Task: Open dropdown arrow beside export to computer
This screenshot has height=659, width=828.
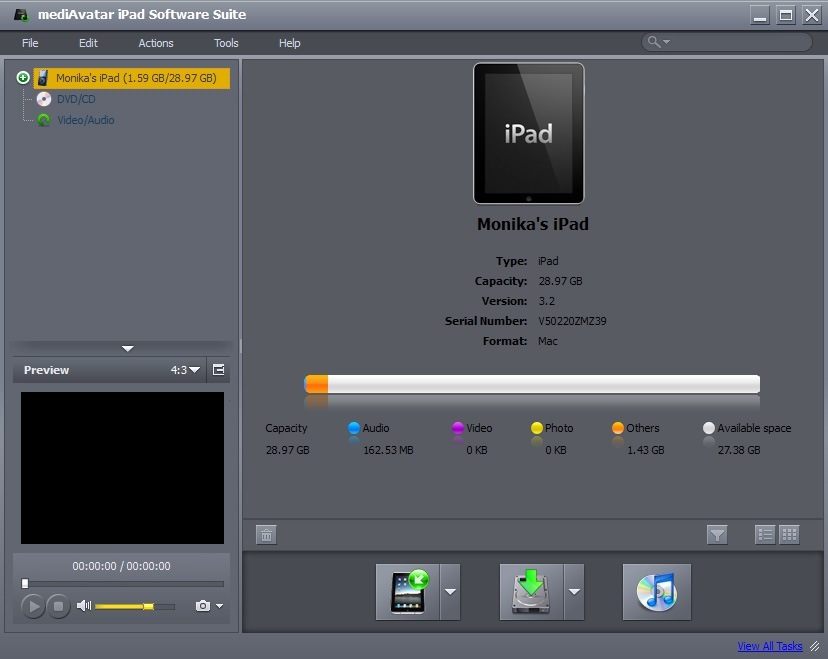Action: [x=574, y=591]
